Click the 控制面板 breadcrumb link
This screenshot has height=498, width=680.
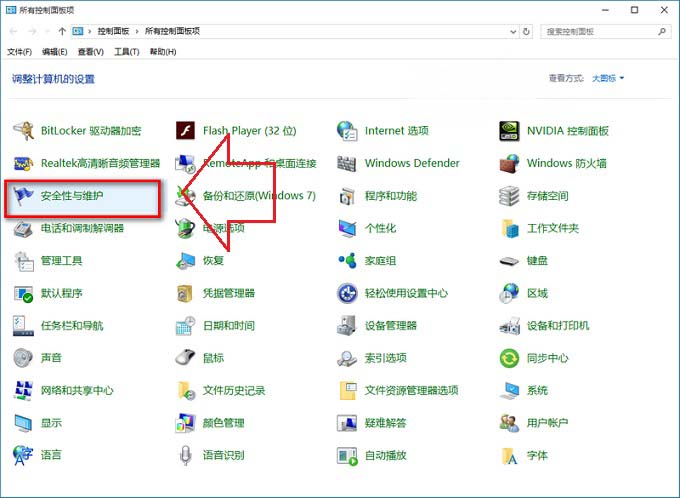(x=113, y=31)
